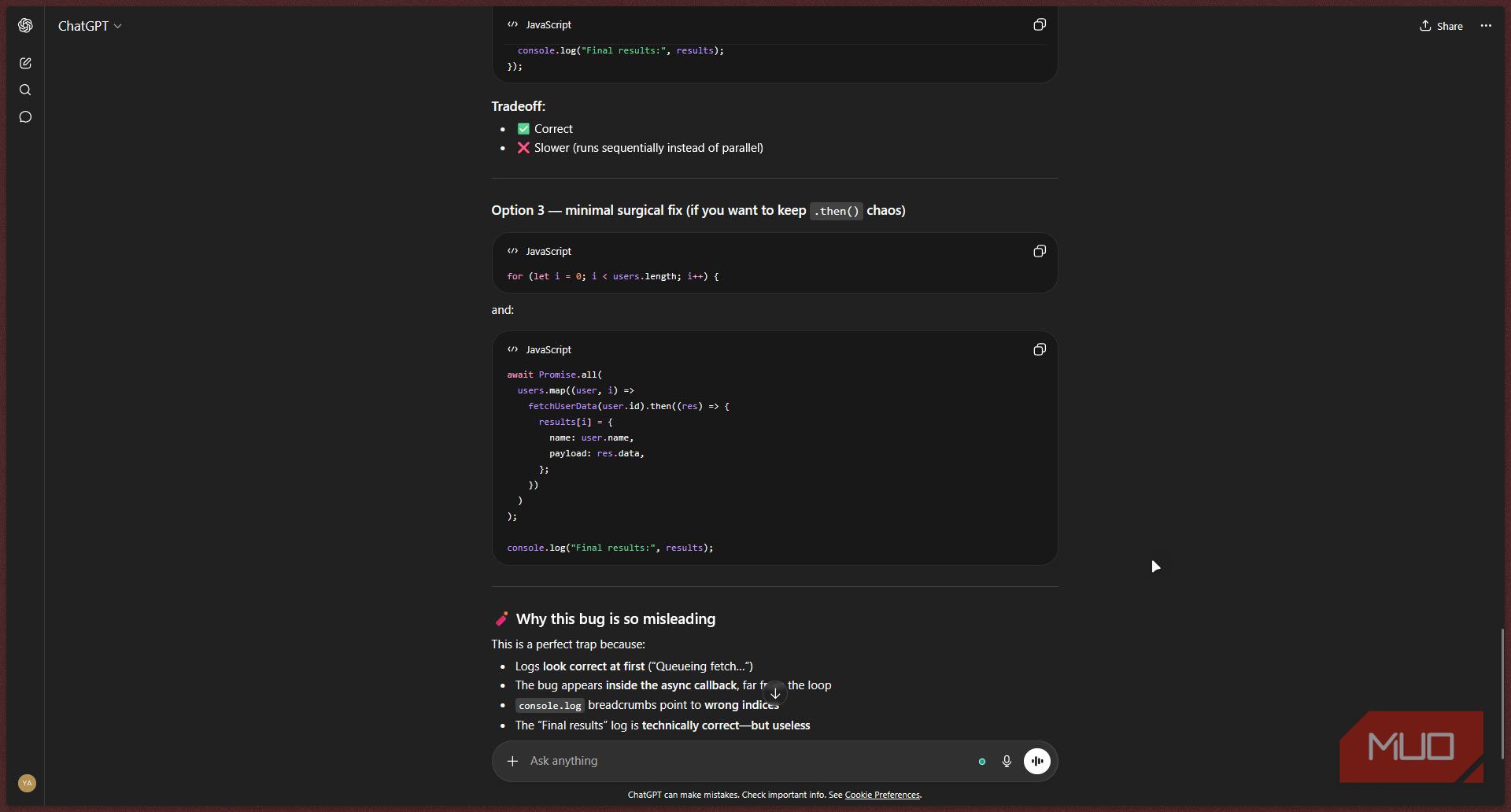Viewport: 1511px width, 812px height.
Task: Share this conversation
Action: [1441, 26]
